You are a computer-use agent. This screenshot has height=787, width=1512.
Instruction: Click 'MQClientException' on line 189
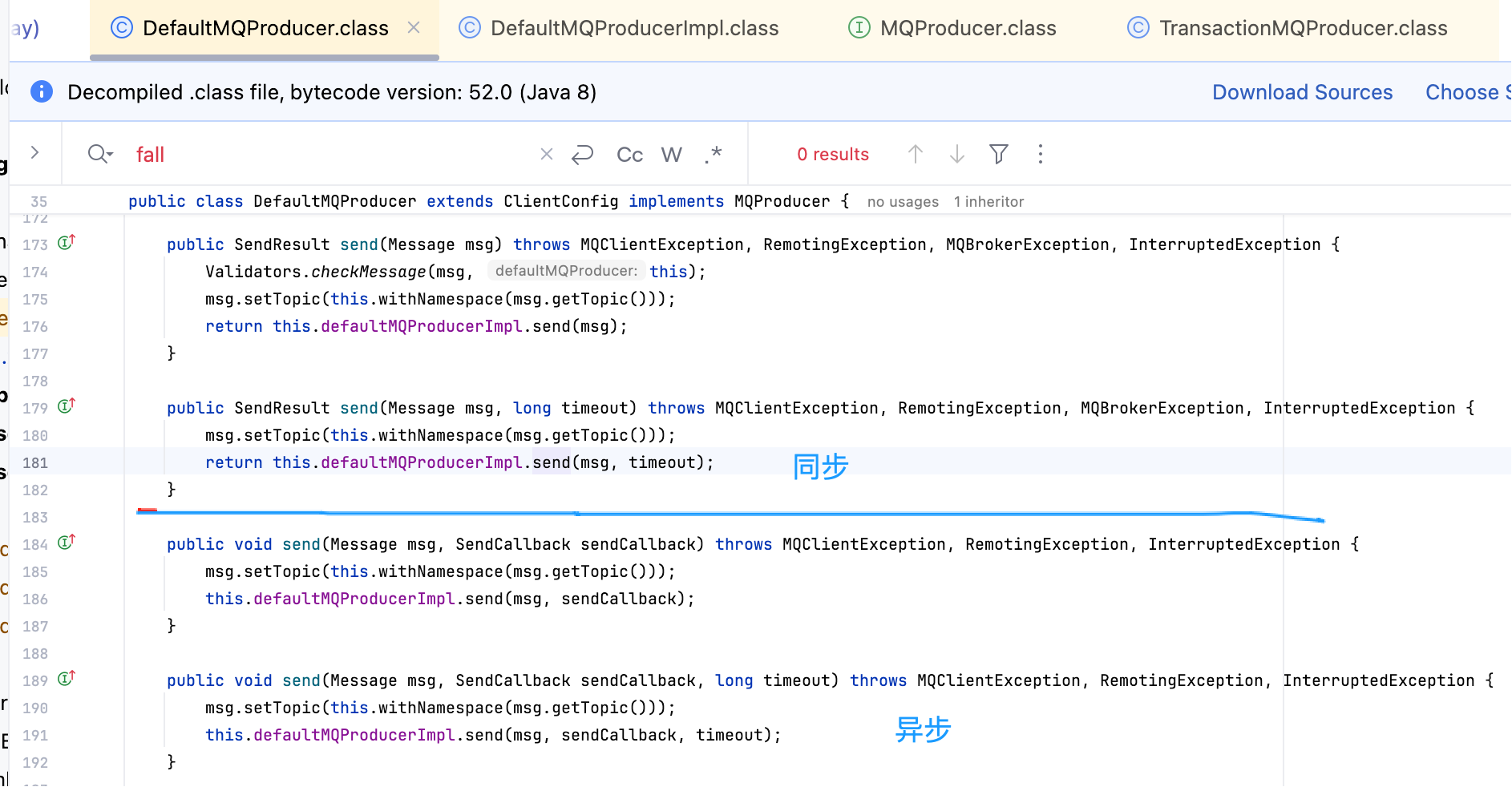point(999,680)
